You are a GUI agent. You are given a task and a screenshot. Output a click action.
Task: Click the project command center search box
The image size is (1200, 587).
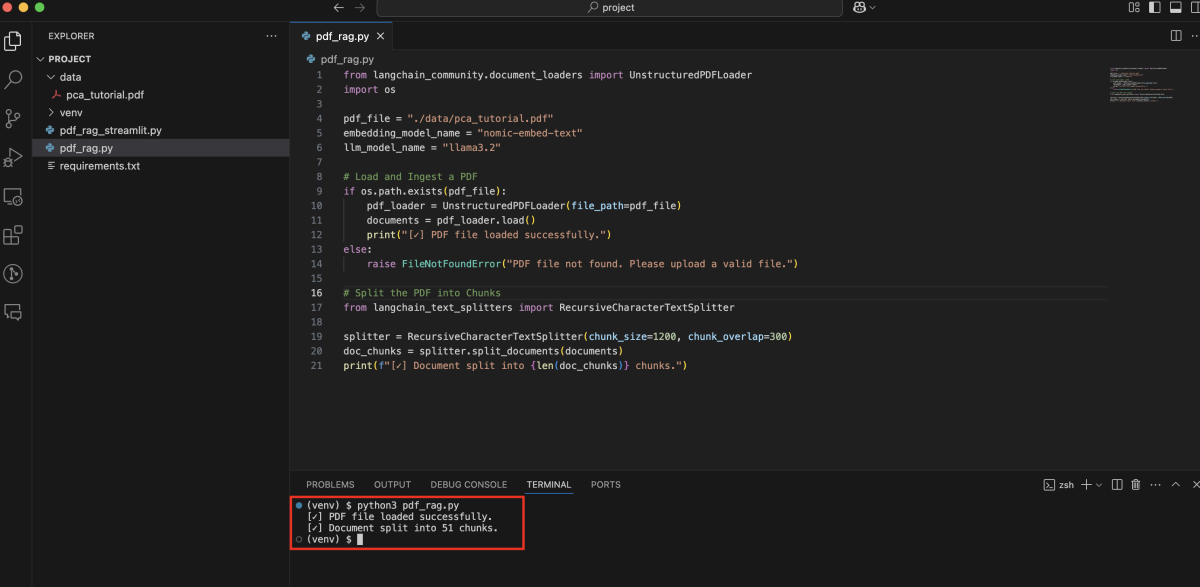click(609, 7)
